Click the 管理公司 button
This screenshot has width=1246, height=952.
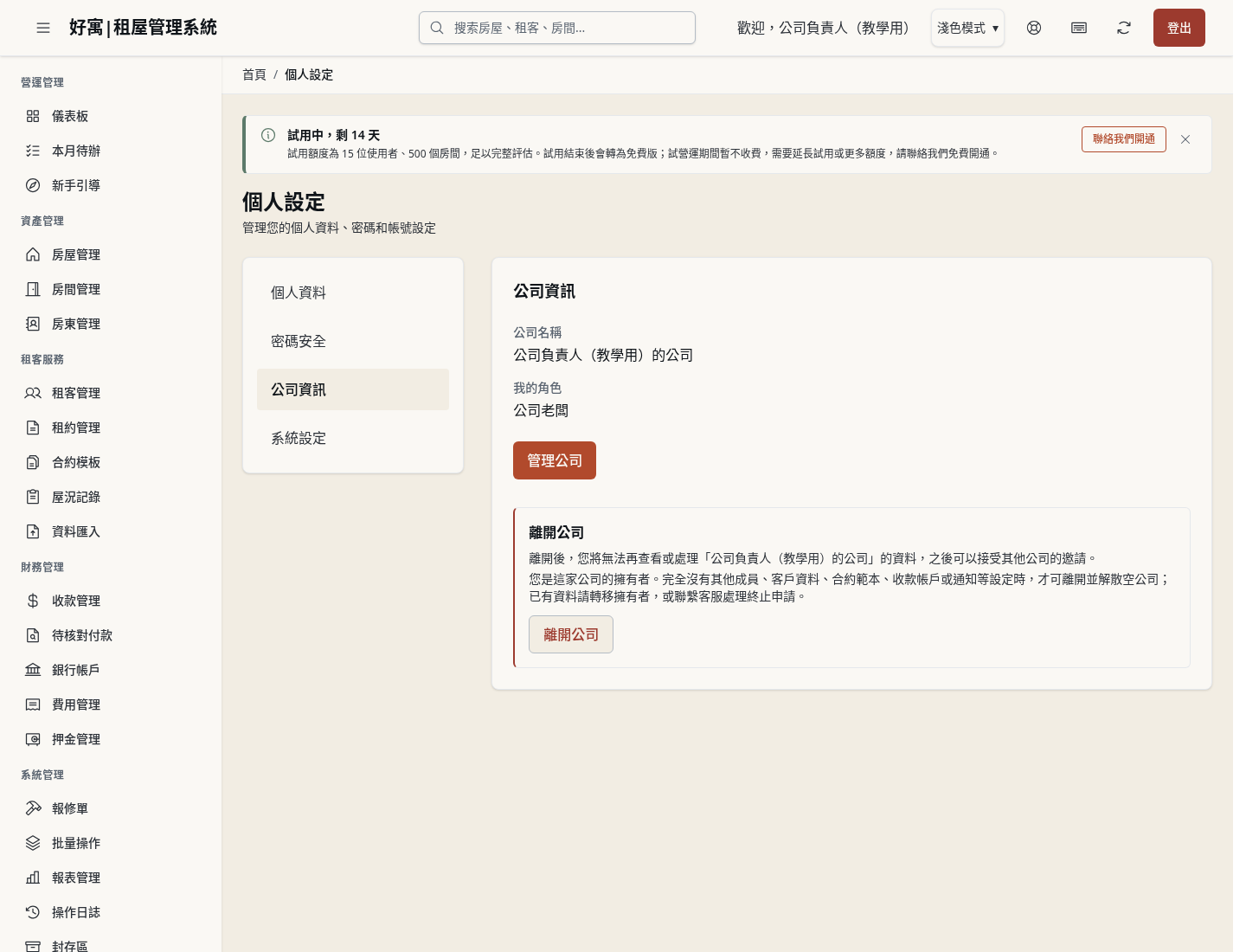(555, 460)
